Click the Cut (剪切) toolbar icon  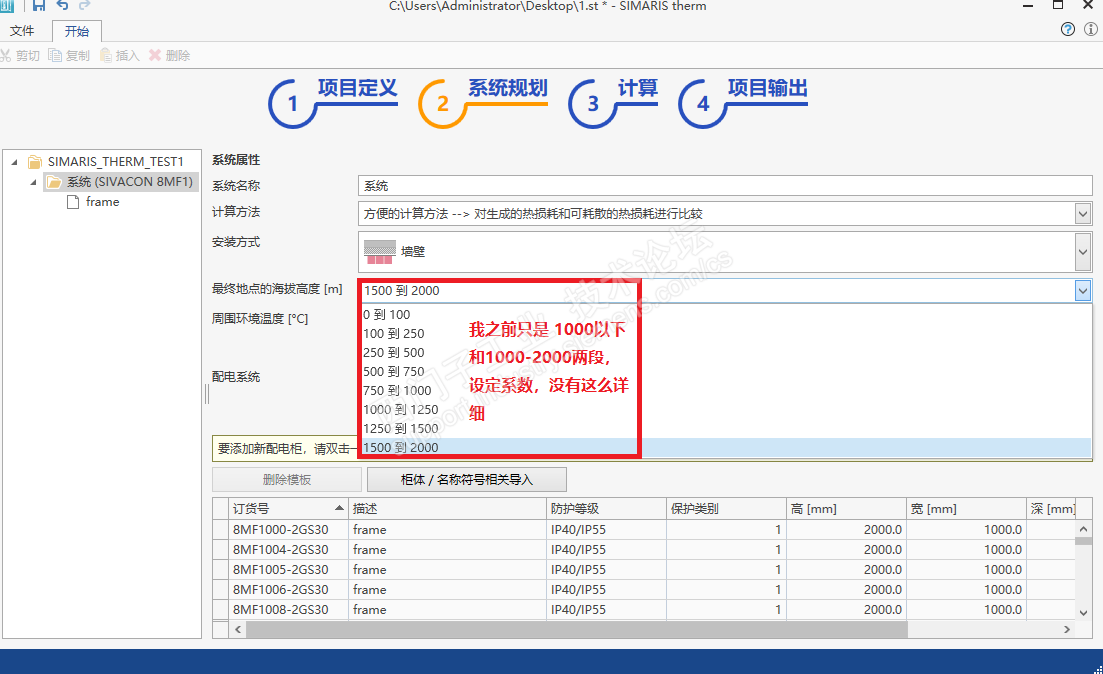point(6,56)
